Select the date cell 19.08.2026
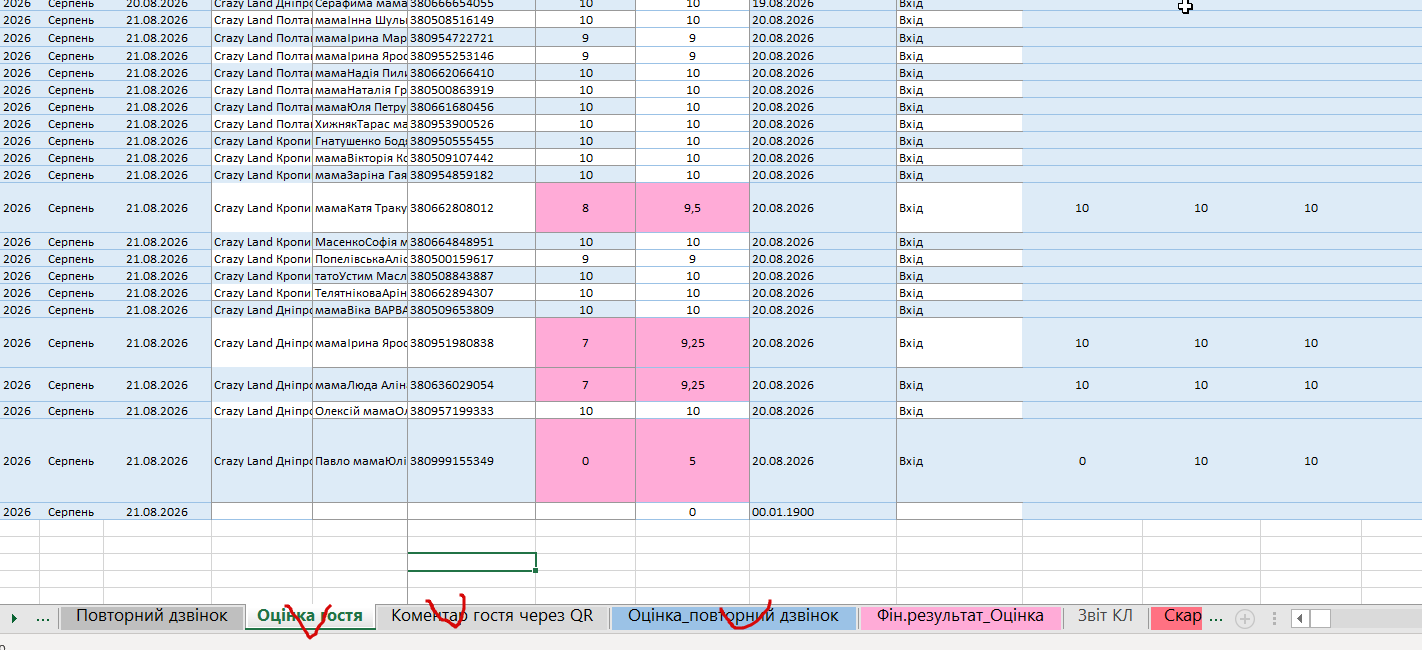This screenshot has height=650, width=1422. coord(822,4)
